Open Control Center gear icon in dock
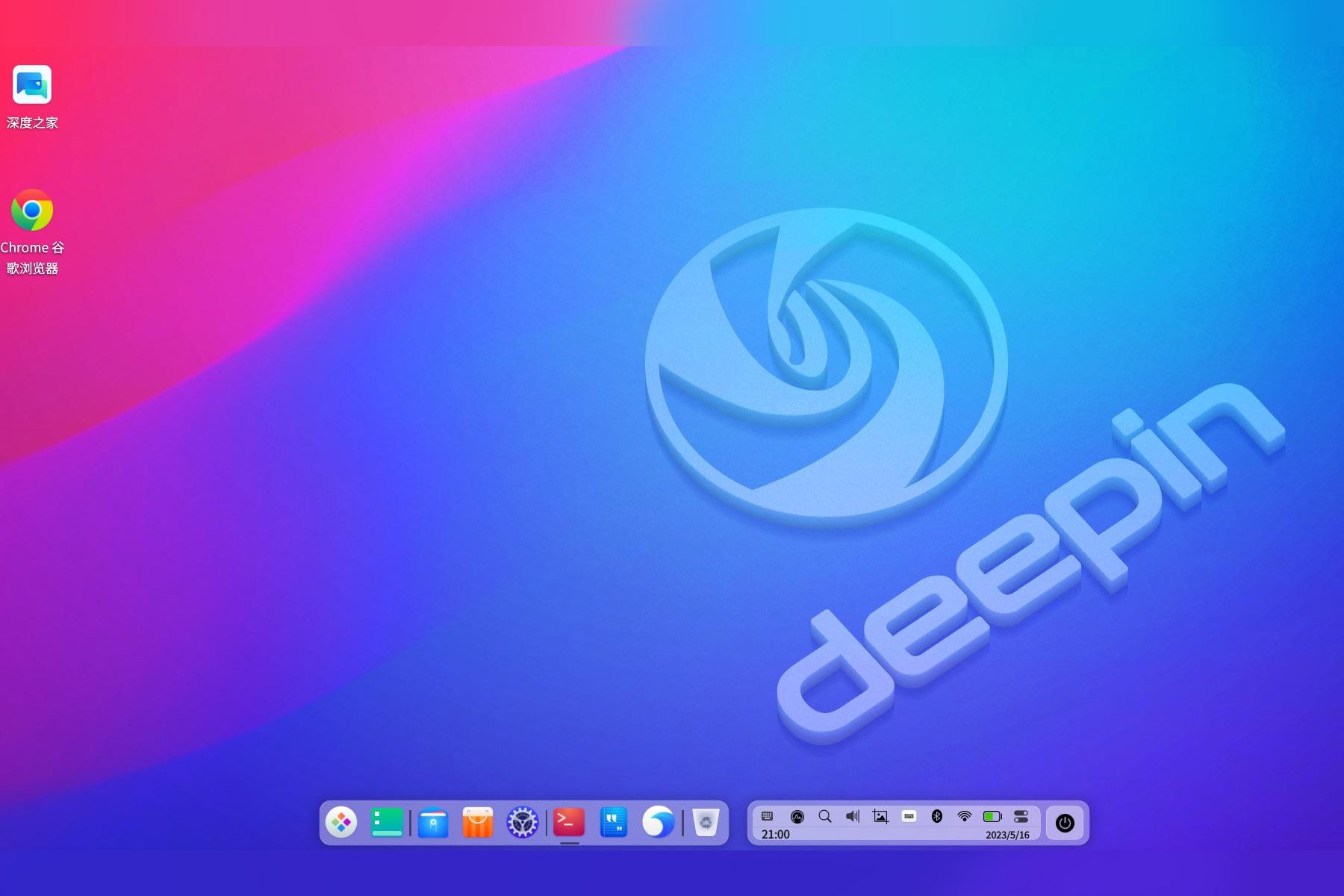 523,822
